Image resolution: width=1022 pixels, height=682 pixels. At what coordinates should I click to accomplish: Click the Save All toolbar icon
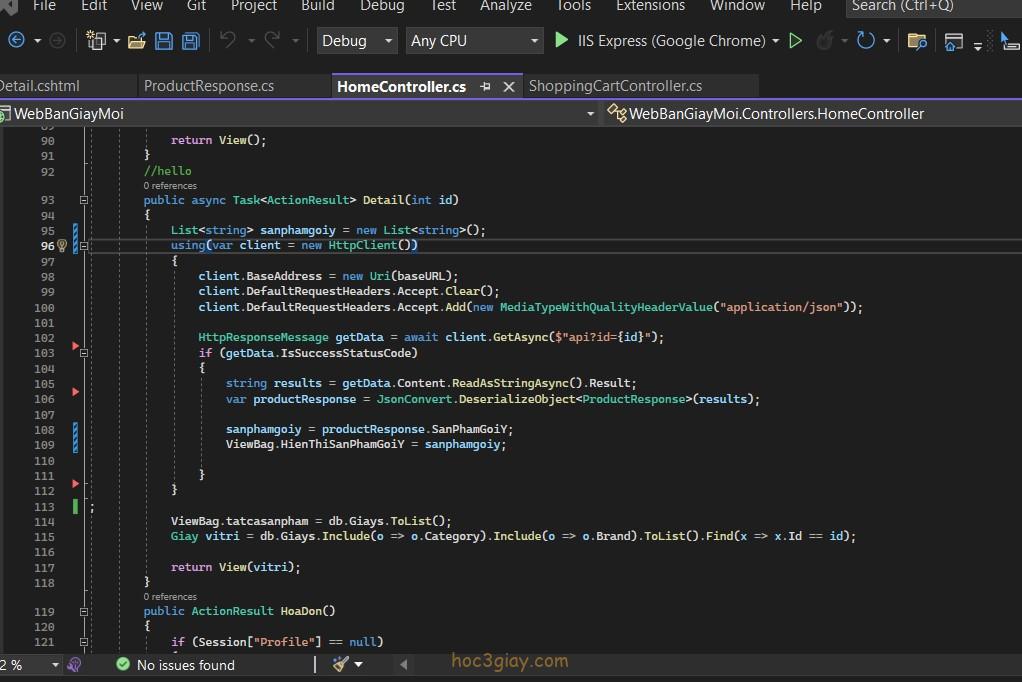coord(189,41)
